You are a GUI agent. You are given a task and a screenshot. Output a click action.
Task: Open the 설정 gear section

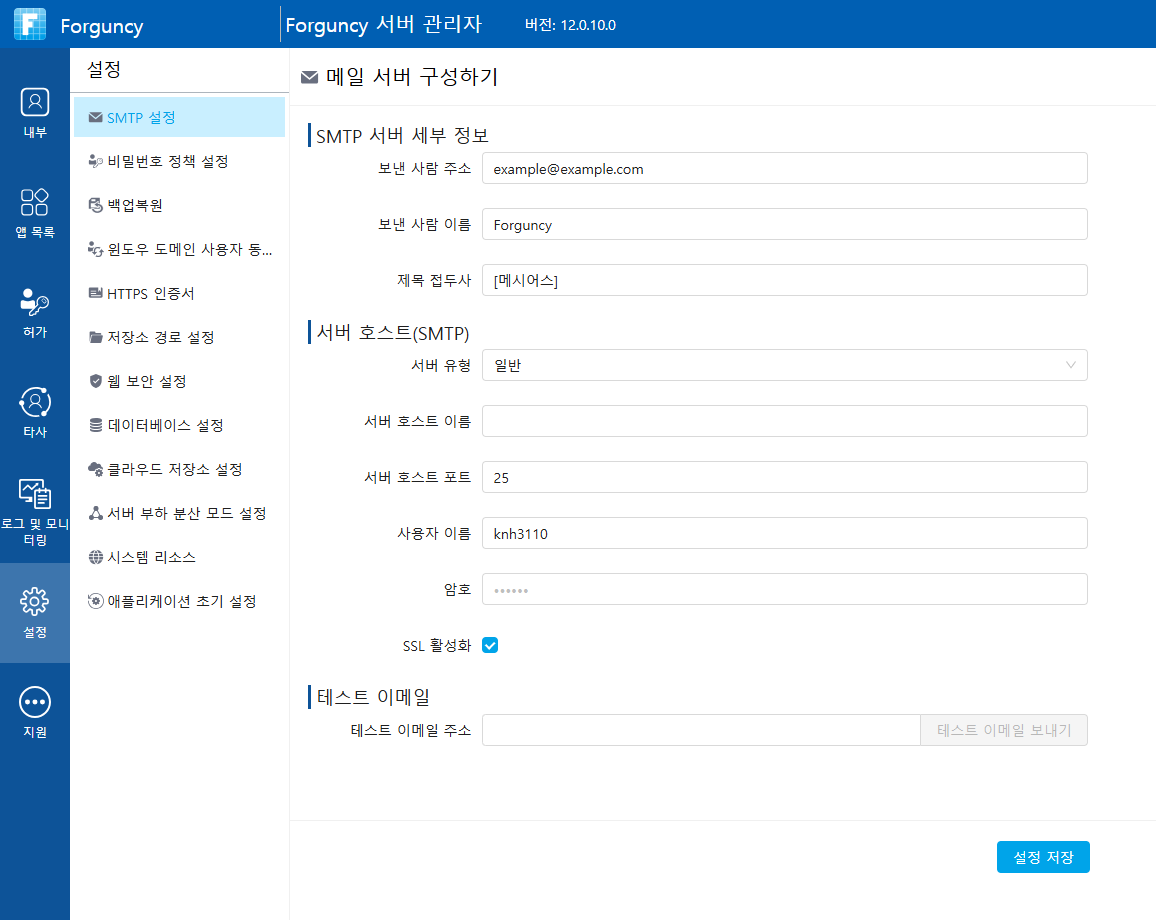click(35, 613)
